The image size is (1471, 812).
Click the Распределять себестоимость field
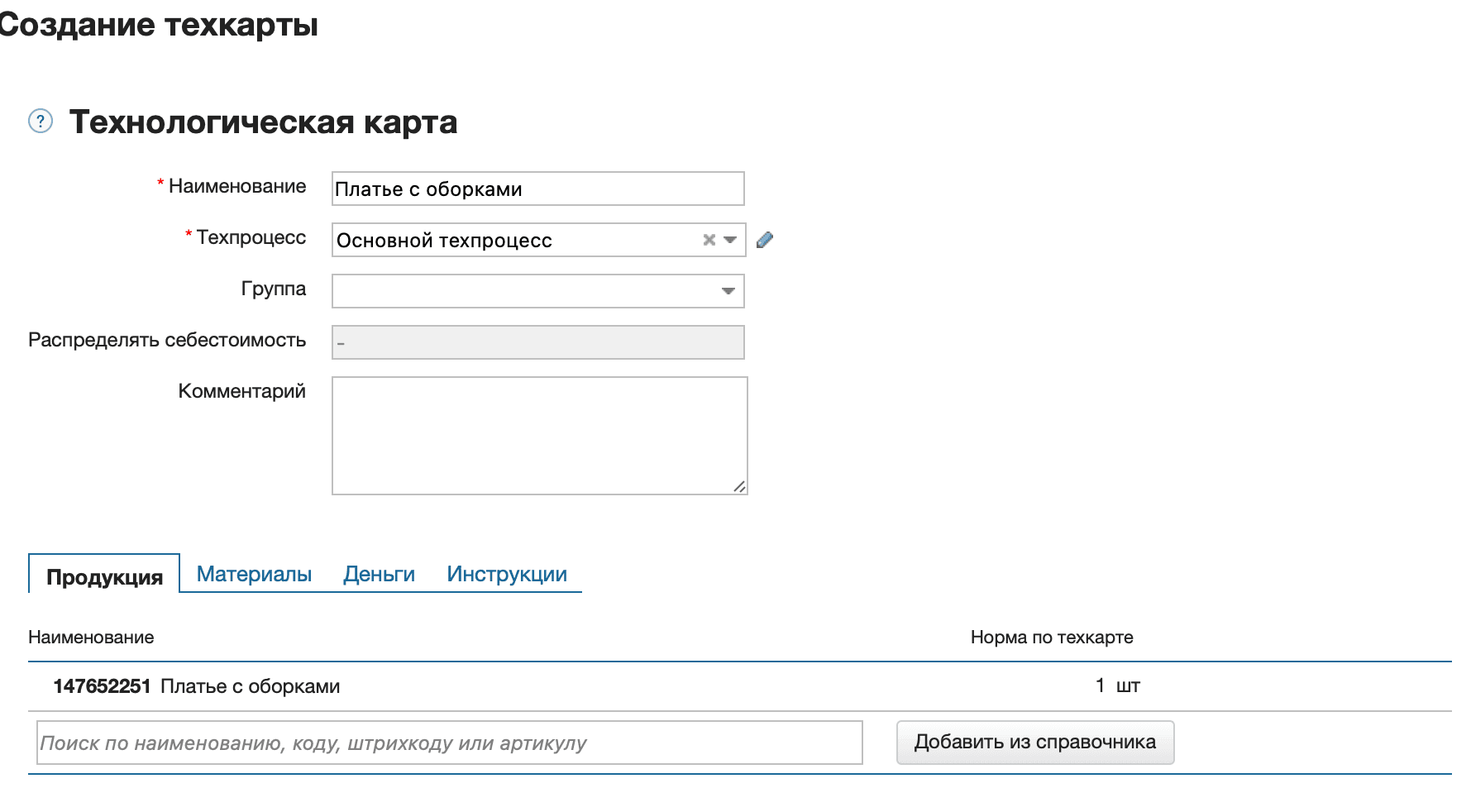pos(537,342)
